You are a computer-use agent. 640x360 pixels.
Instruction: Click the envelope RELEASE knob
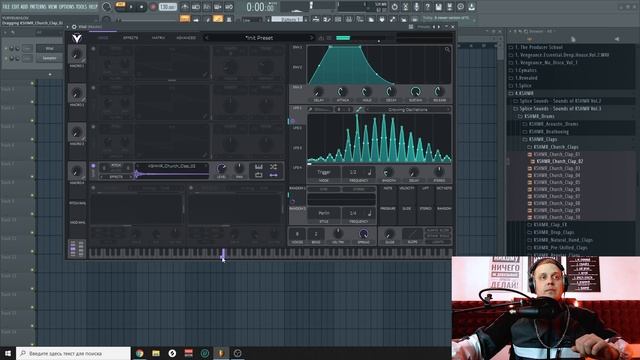pyautogui.click(x=440, y=92)
